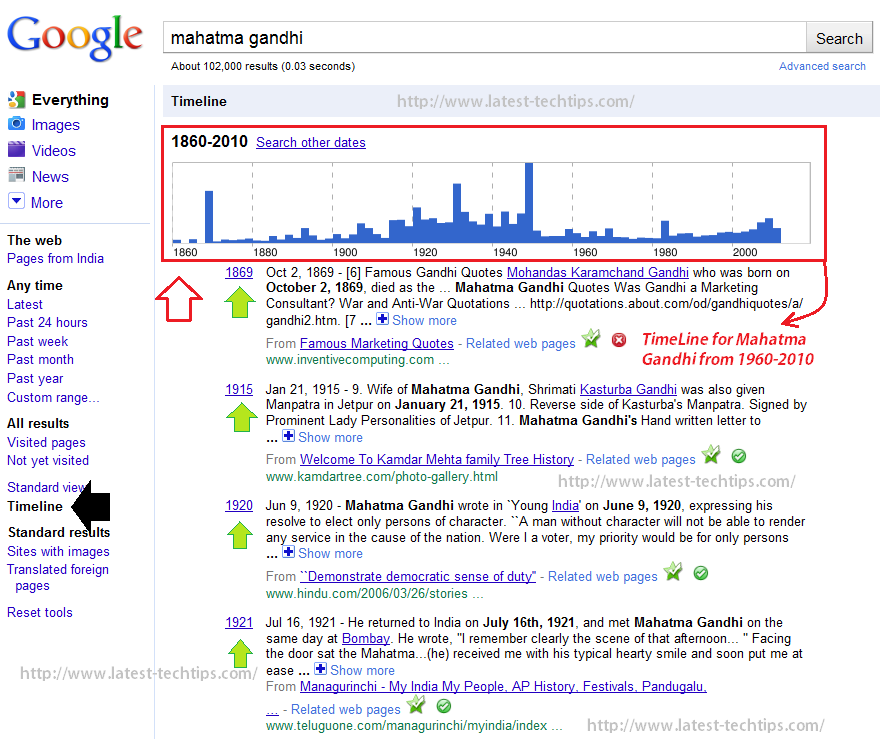880x739 pixels.
Task: Switch to Standard view
Action: (x=46, y=487)
